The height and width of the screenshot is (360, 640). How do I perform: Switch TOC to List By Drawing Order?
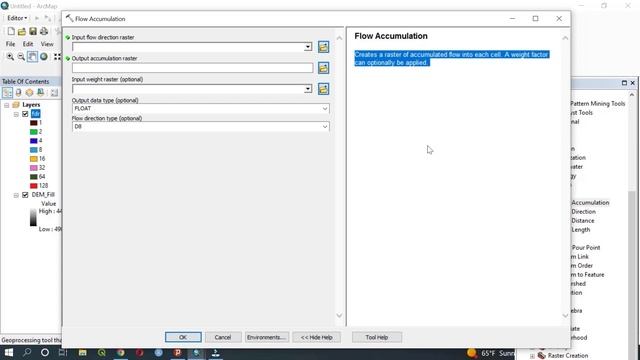pos(7,93)
